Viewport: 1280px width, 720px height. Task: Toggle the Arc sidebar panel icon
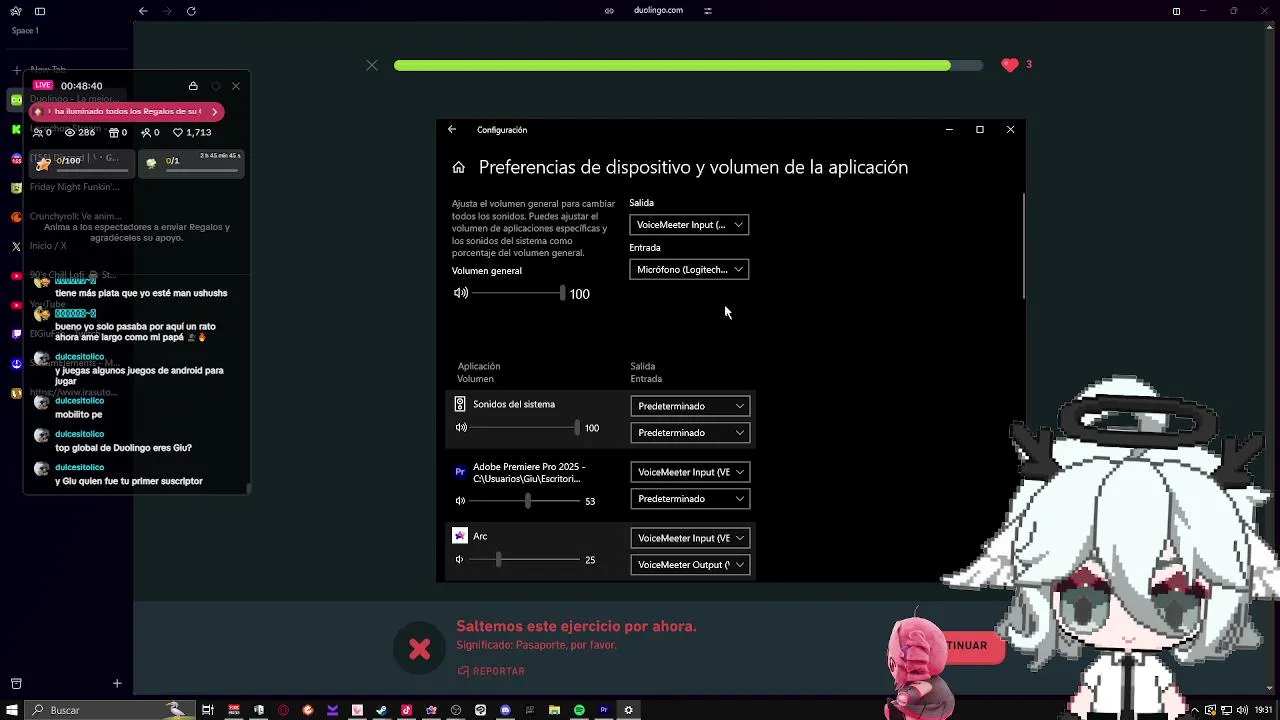(40, 11)
